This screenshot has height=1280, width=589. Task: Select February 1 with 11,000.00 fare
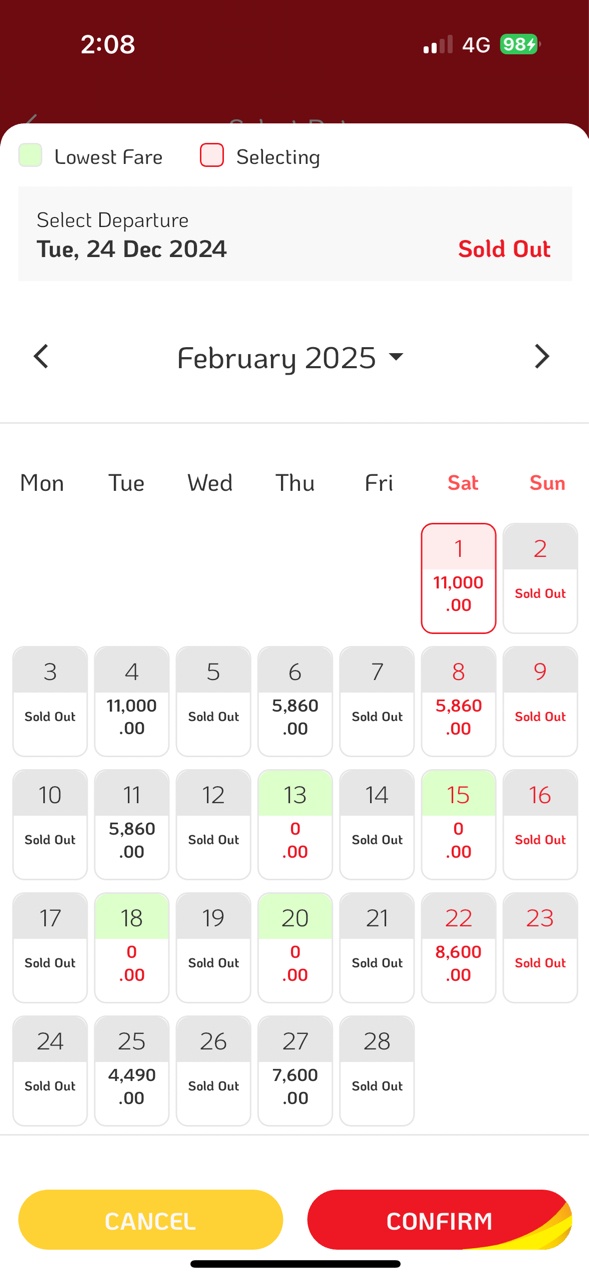point(459,578)
